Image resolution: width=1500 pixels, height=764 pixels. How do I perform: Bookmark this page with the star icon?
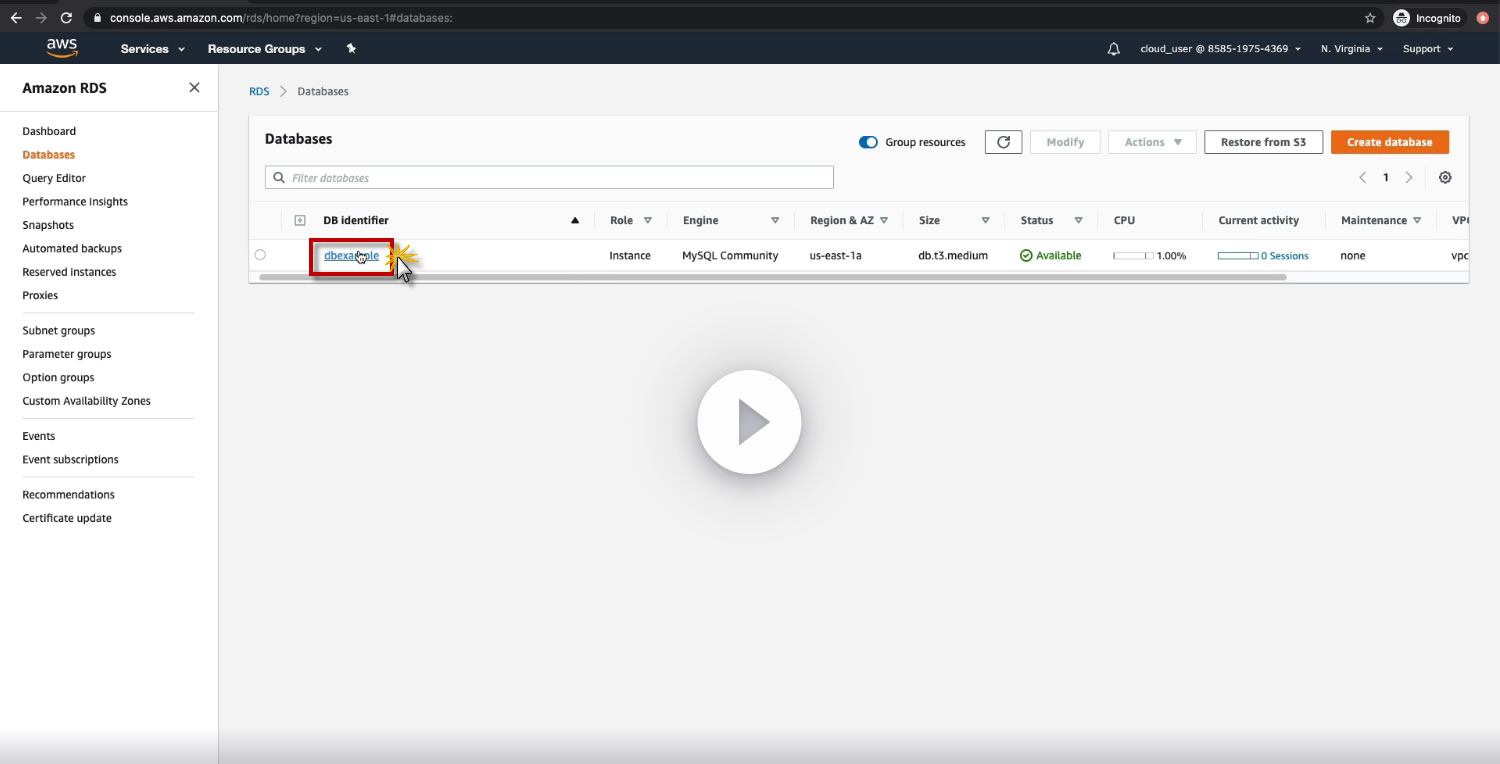click(x=1370, y=18)
